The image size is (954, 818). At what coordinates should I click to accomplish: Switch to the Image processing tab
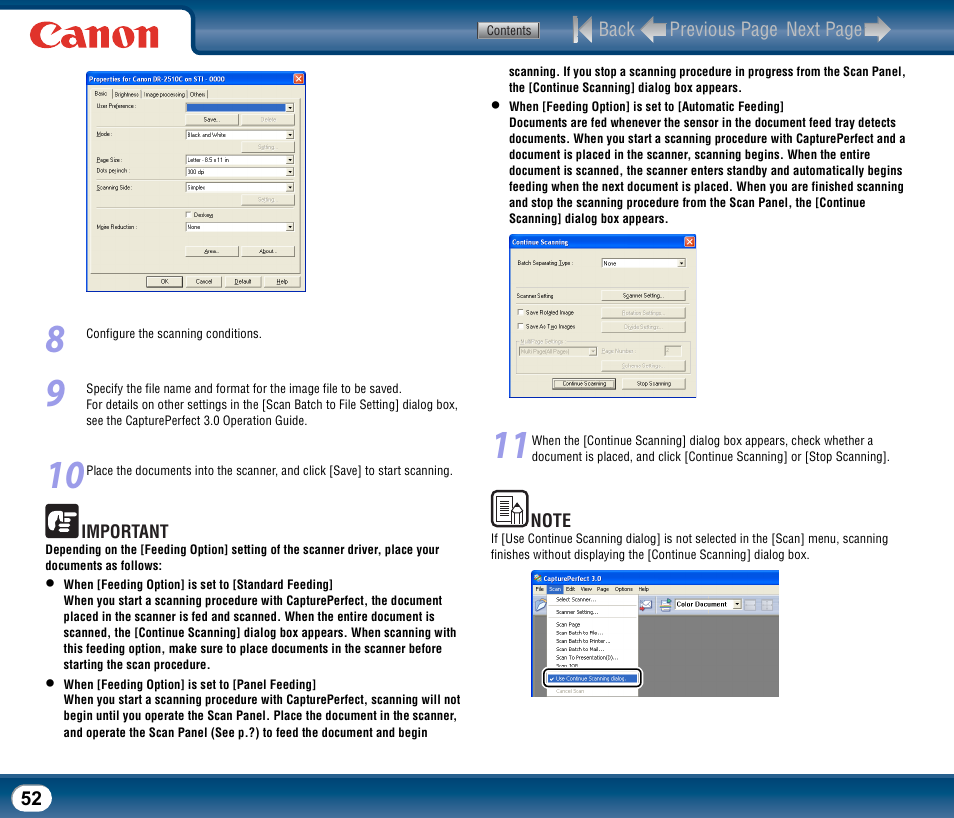164,94
